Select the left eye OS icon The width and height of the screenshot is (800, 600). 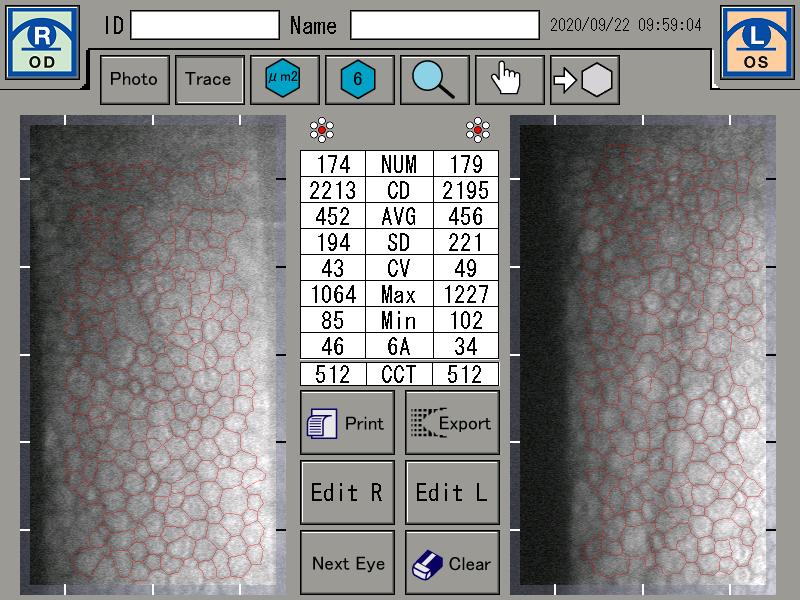pos(757,43)
